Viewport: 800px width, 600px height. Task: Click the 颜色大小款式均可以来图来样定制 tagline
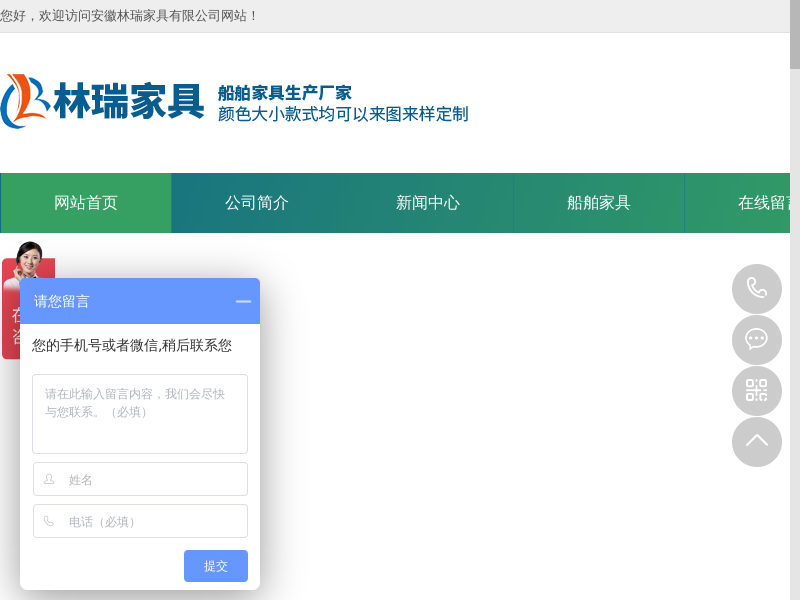click(343, 114)
